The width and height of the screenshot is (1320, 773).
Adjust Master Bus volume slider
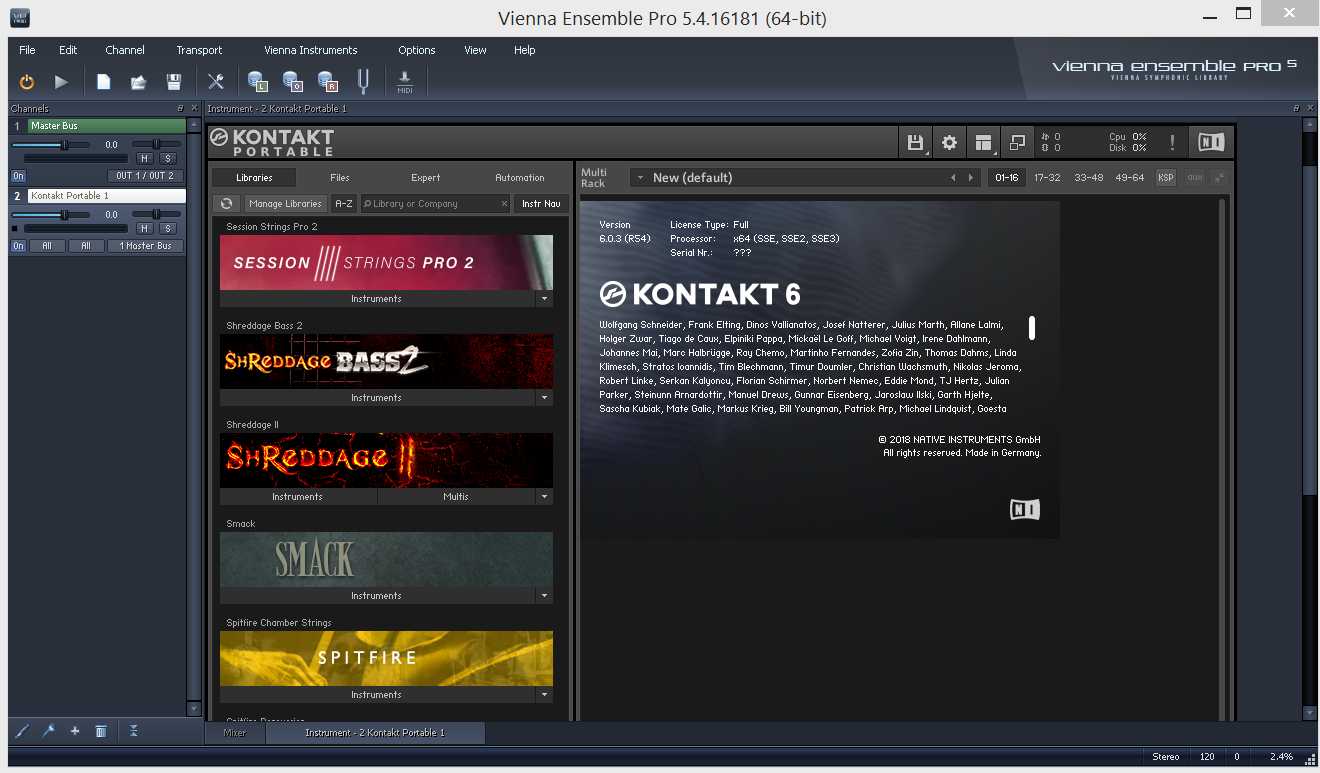point(50,144)
